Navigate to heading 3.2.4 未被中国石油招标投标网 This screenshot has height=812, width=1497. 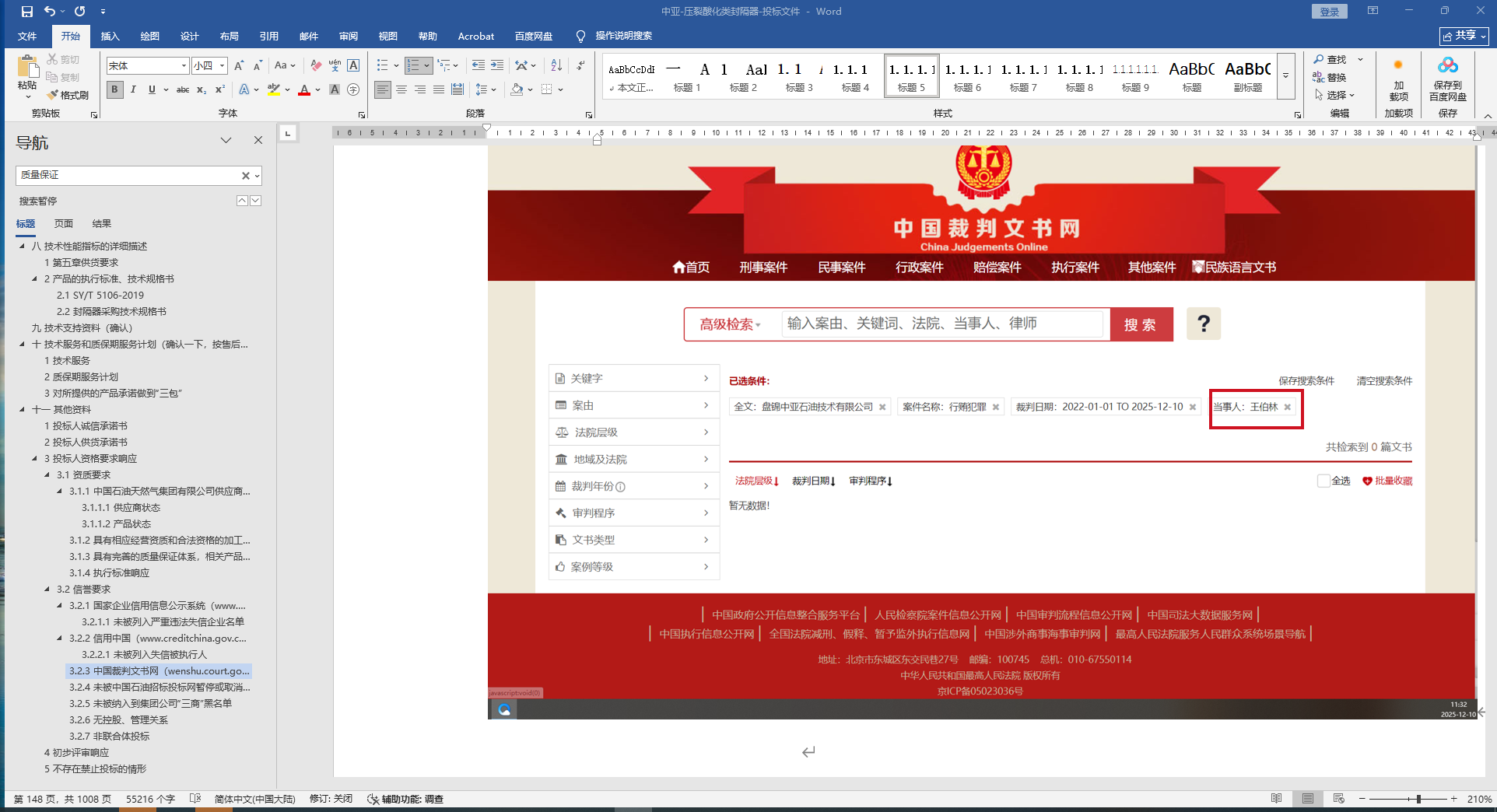(x=160, y=688)
